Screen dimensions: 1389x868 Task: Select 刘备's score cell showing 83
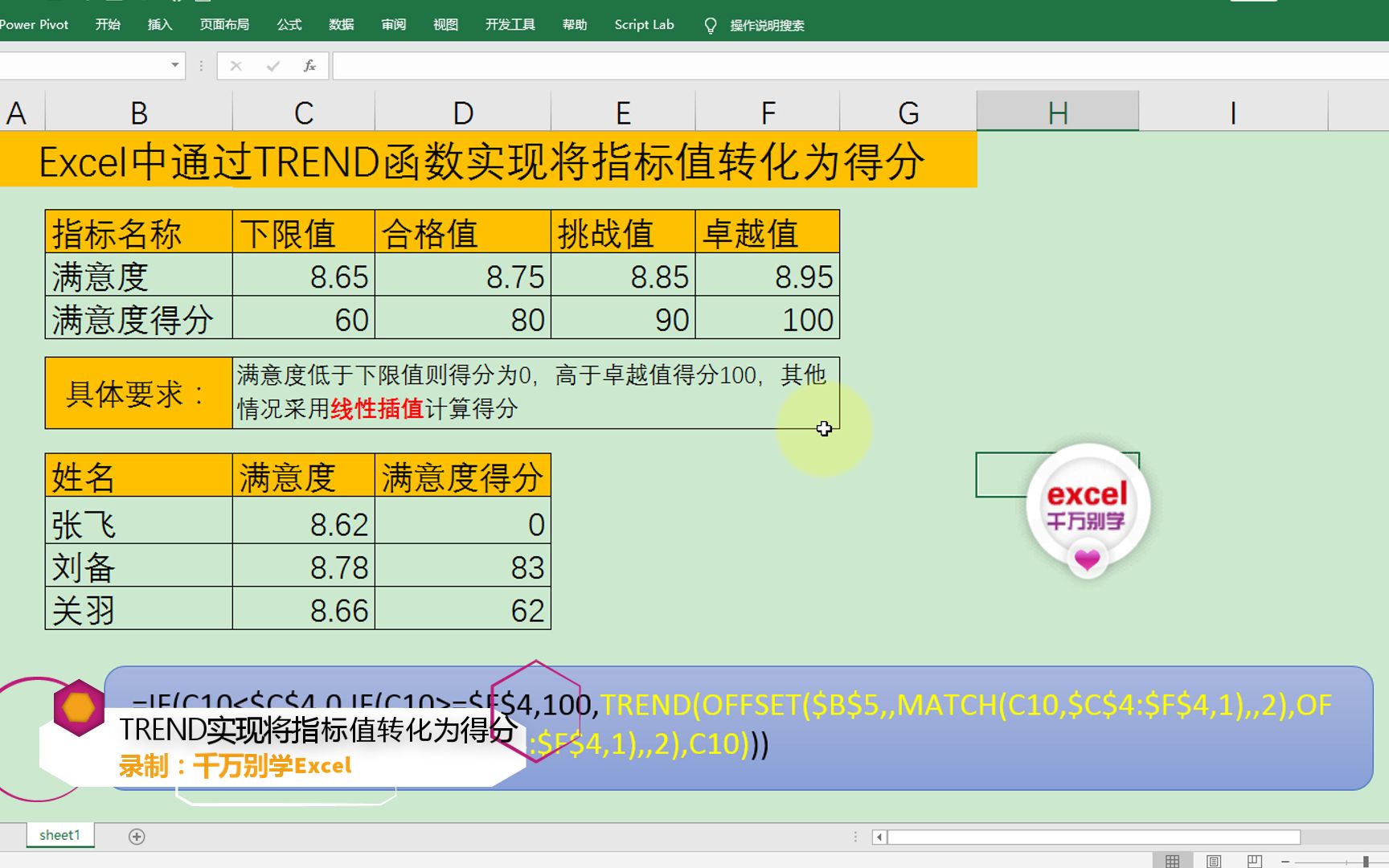click(x=463, y=566)
